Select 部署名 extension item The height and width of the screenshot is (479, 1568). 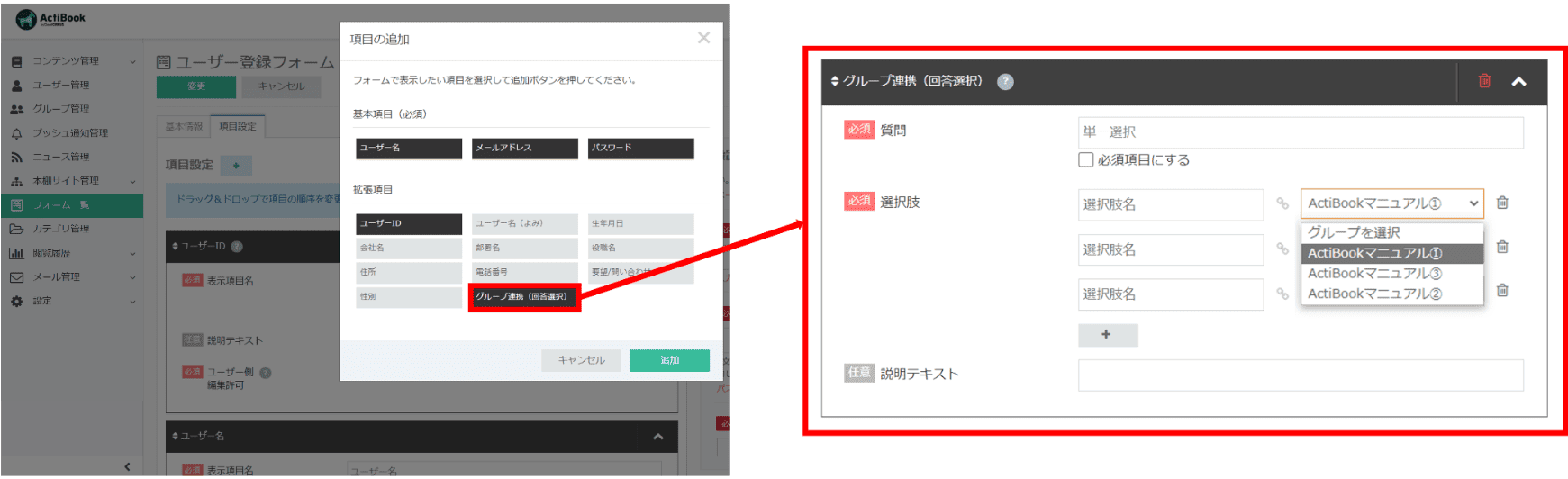click(x=525, y=248)
